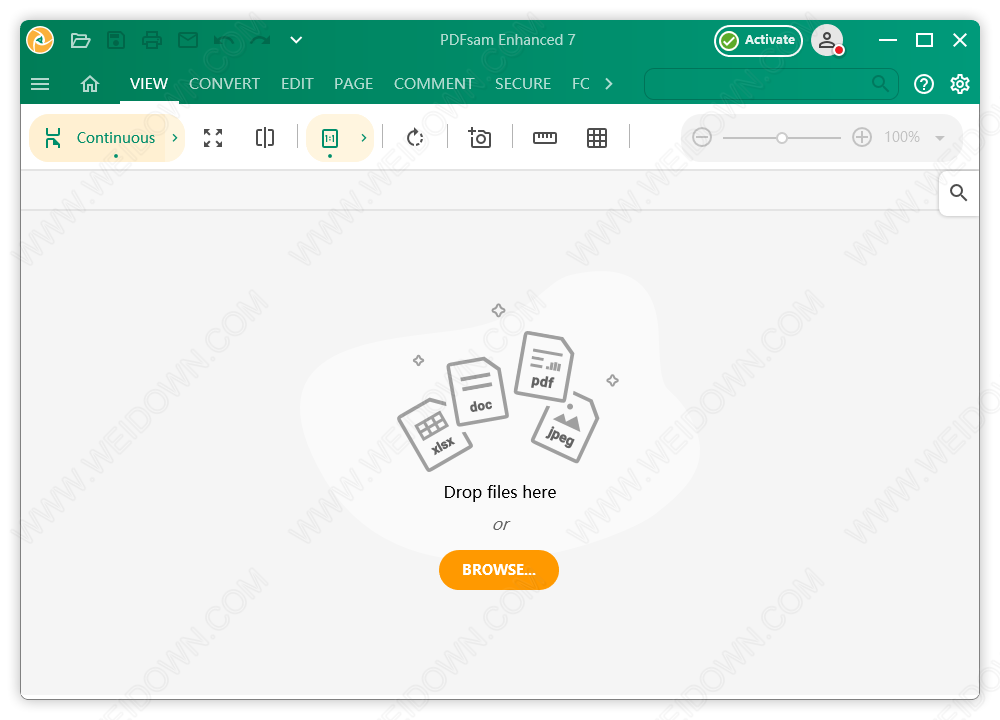The width and height of the screenshot is (1000, 720).
Task: Select the Continuous page display mode
Action: 99,138
